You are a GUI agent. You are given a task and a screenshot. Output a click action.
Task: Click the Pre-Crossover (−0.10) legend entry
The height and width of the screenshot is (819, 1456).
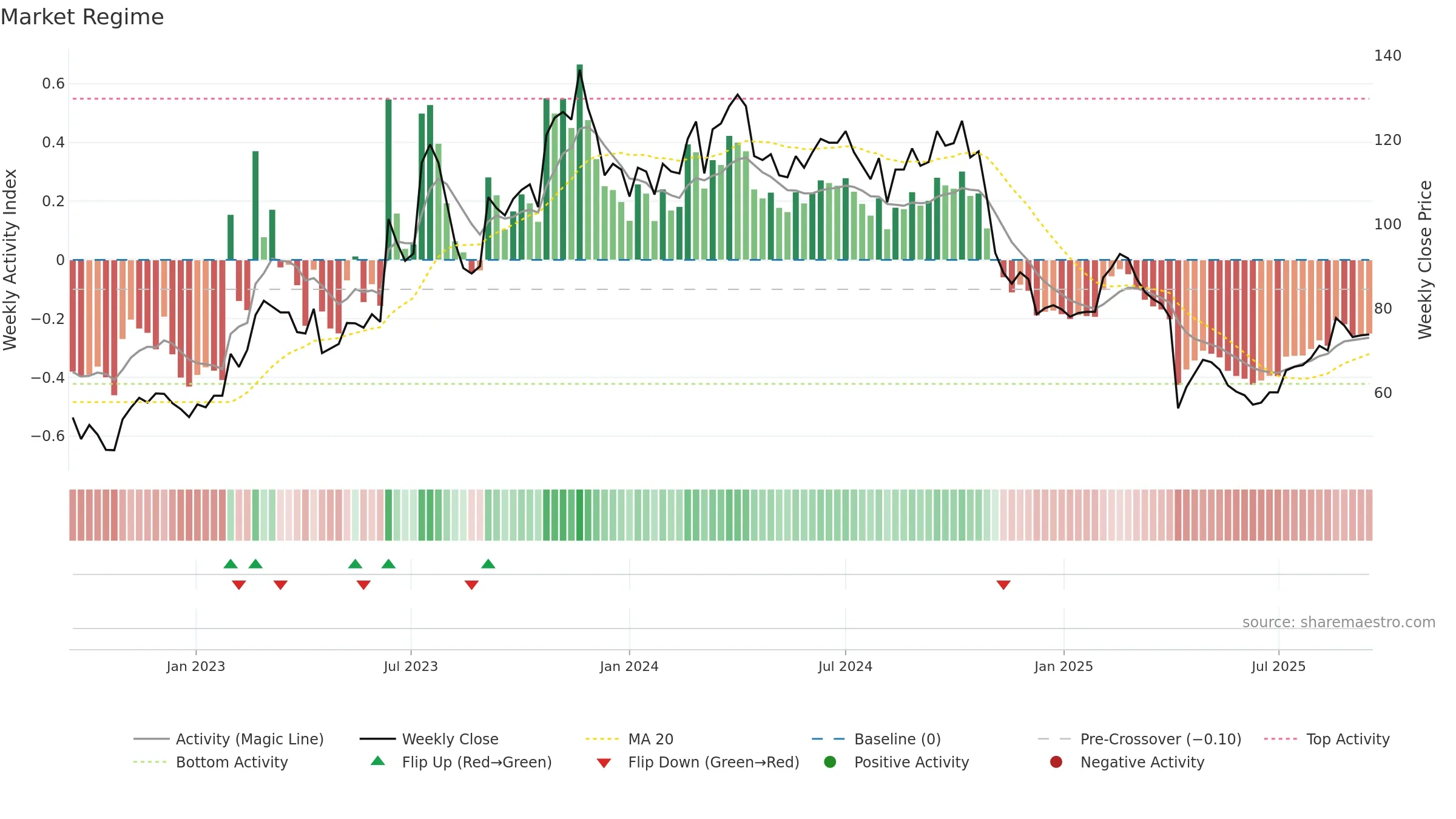1139,739
